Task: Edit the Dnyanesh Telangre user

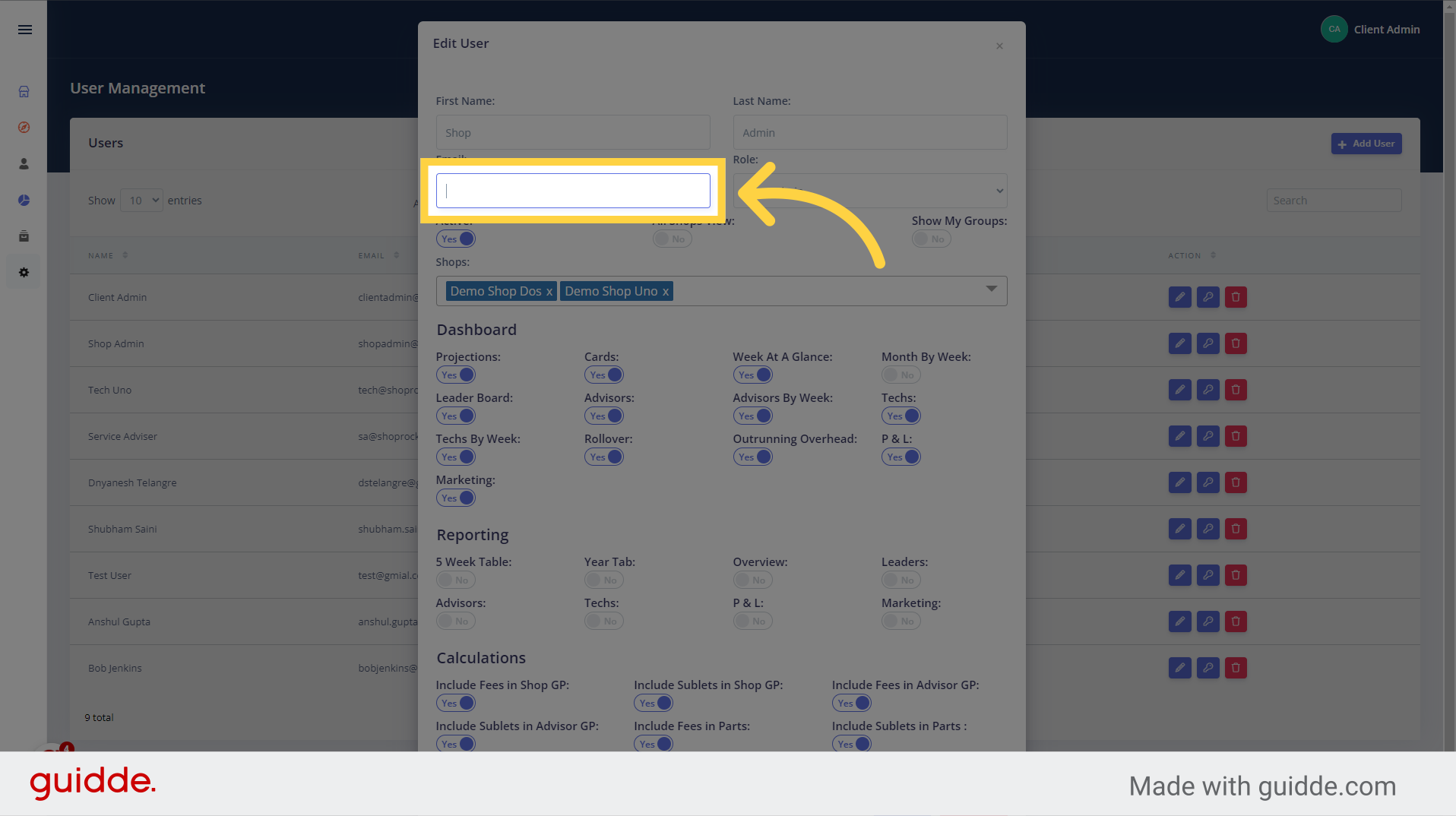Action: [x=1179, y=482]
